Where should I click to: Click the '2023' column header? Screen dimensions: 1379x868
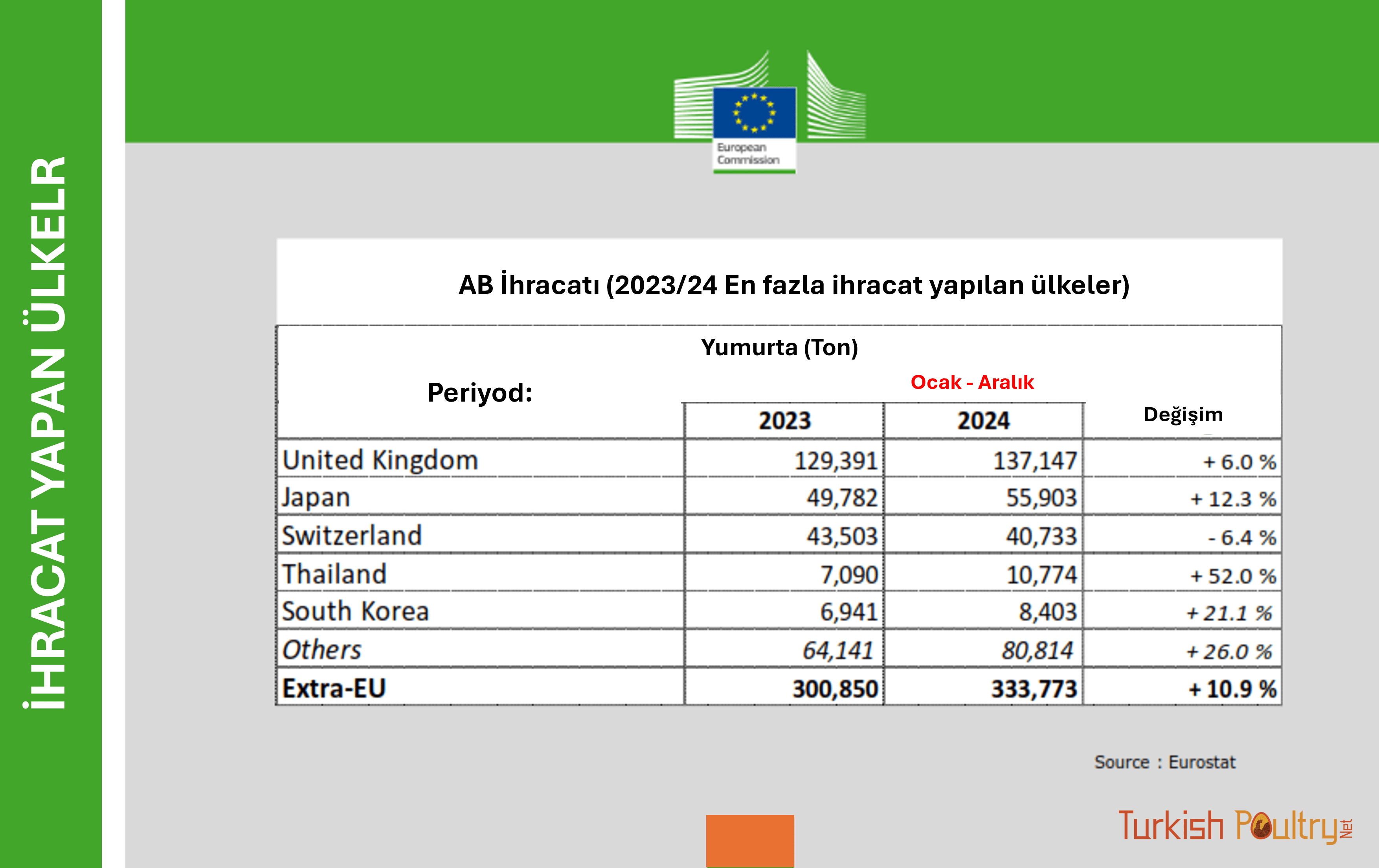(x=784, y=421)
